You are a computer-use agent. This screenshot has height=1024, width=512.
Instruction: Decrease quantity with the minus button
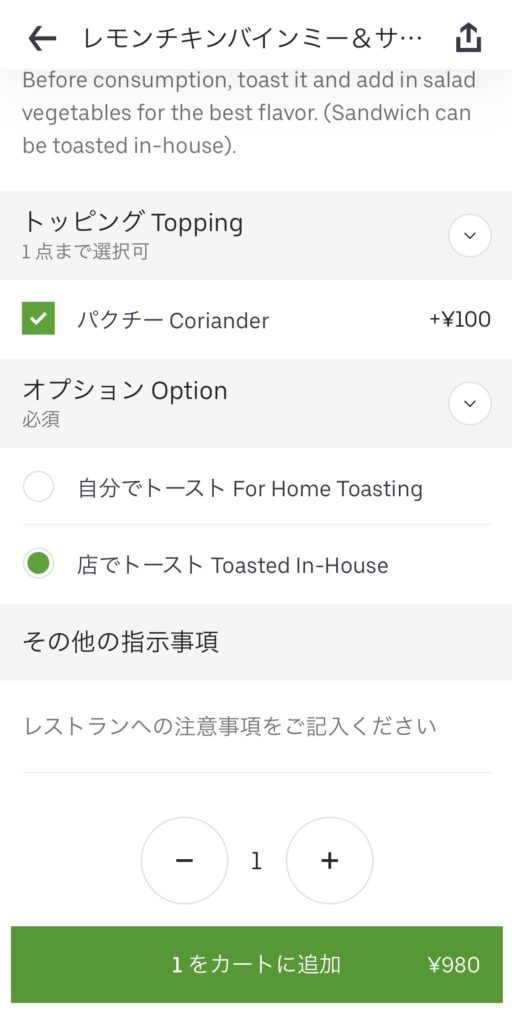(184, 861)
